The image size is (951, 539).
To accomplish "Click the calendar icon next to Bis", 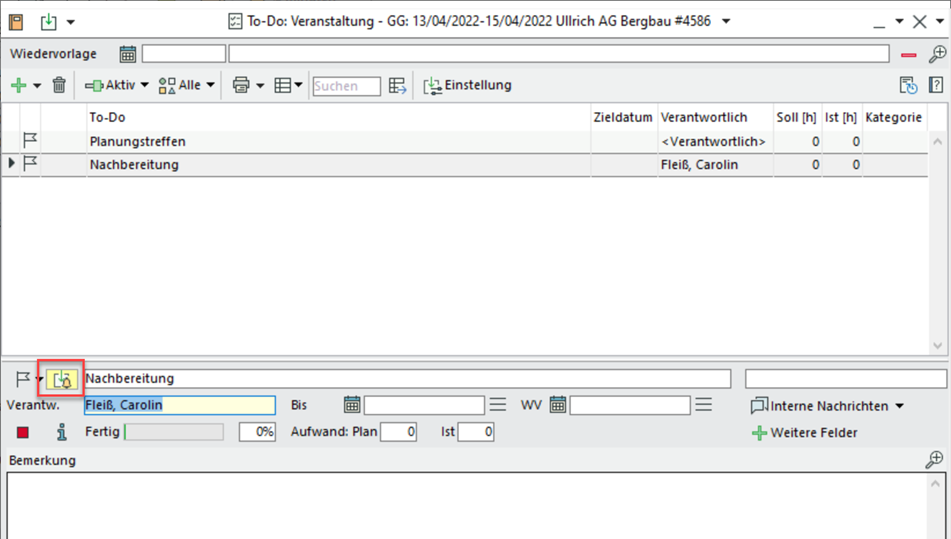I will coord(351,405).
